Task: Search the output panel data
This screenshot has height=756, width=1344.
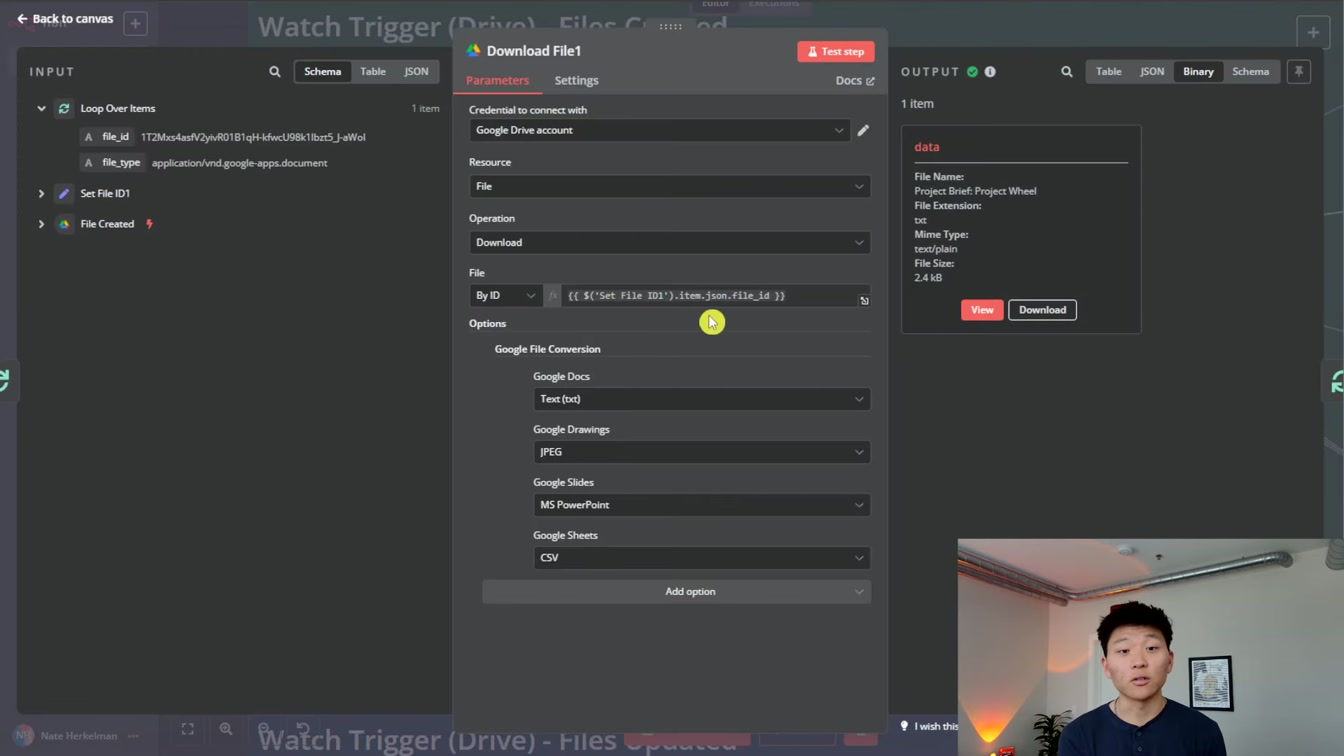Action: point(1067,72)
